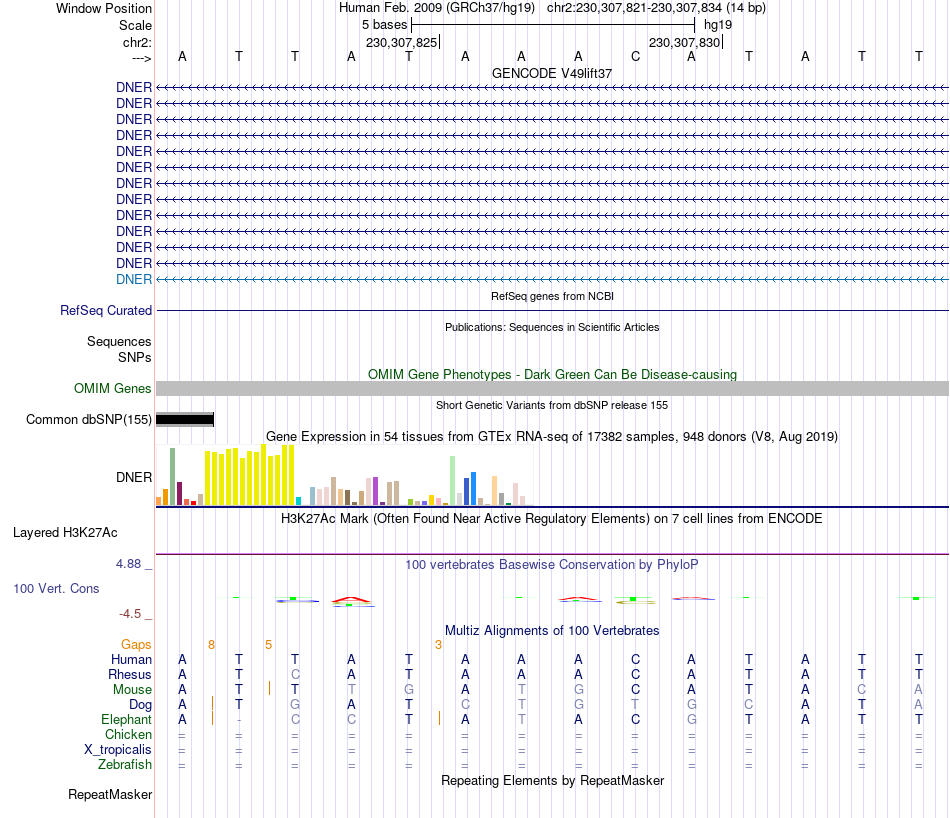Viewport: 950px width, 818px height.
Task: Click the 4.88 PhyloP upper value
Action: (x=128, y=564)
